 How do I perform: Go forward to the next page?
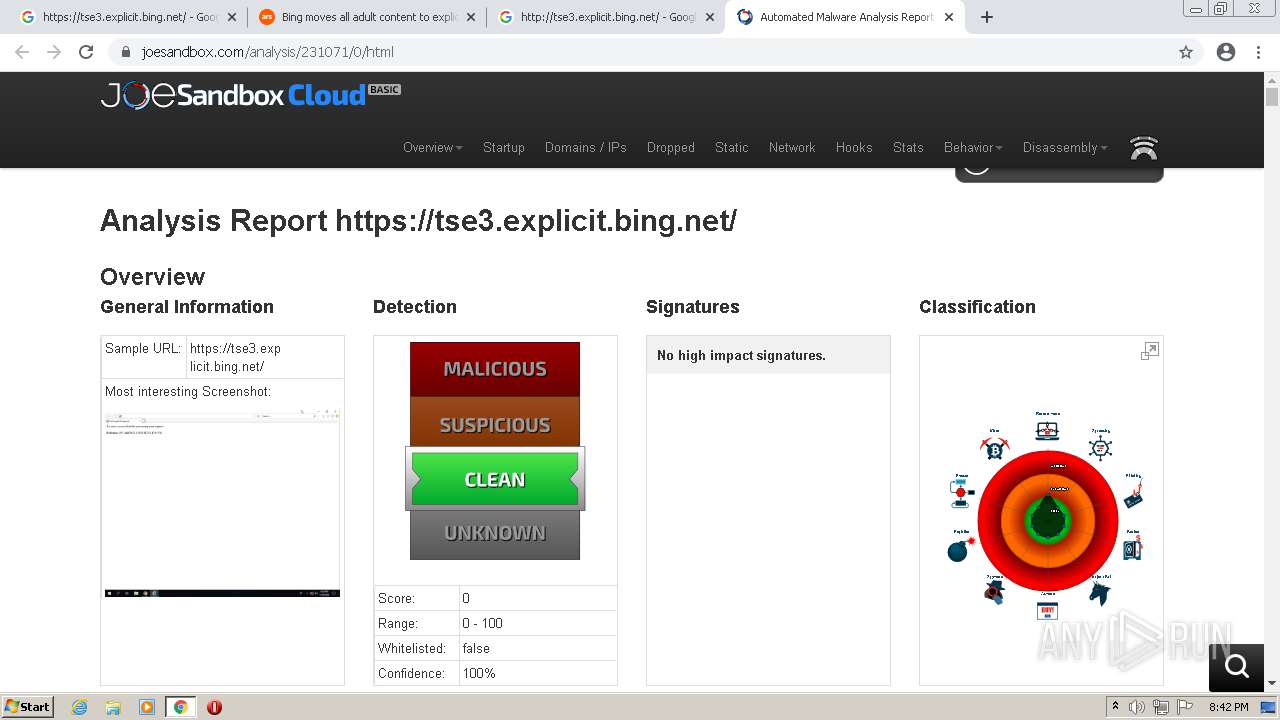[54, 52]
